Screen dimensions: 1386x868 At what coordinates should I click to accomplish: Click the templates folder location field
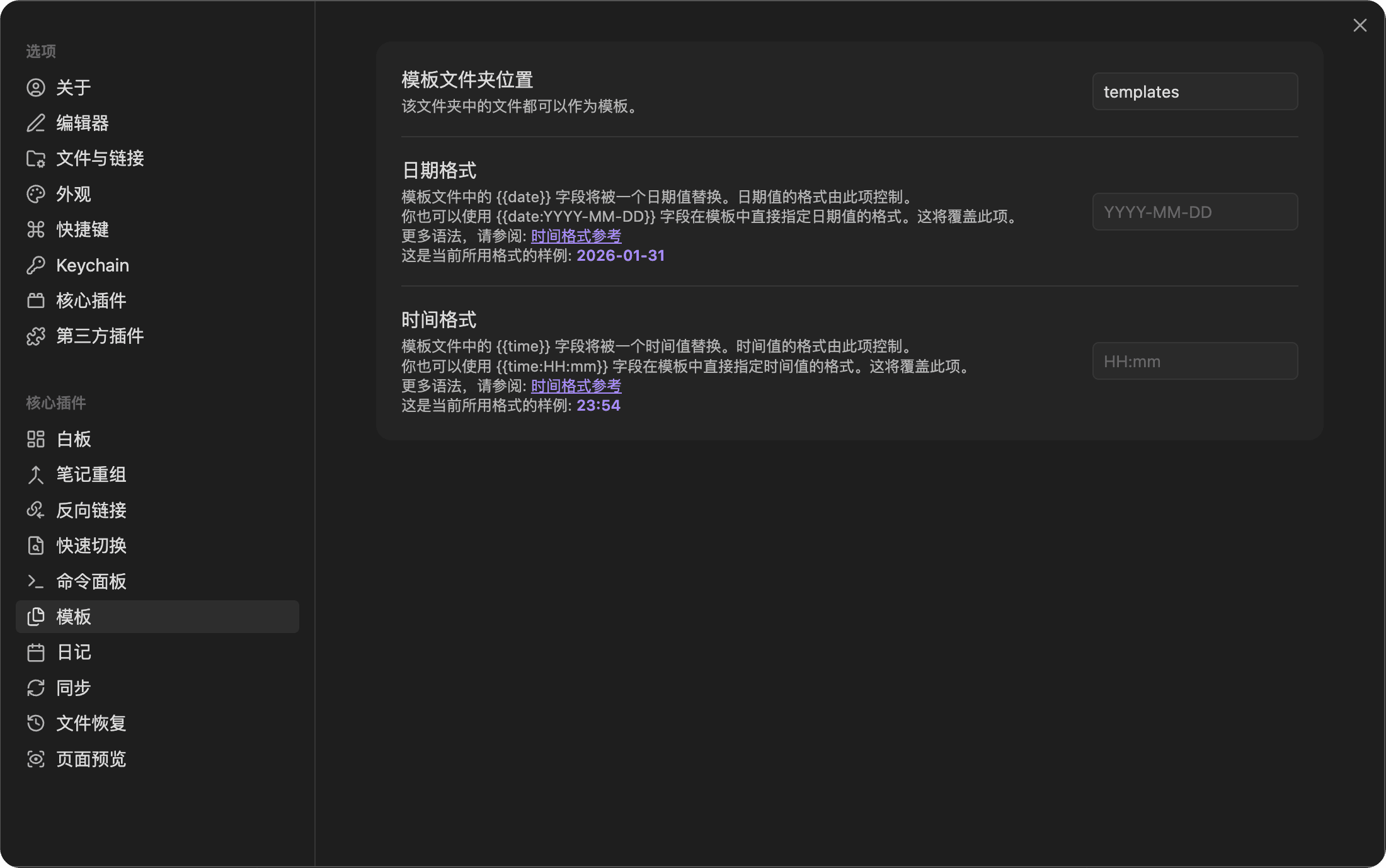[x=1194, y=91]
